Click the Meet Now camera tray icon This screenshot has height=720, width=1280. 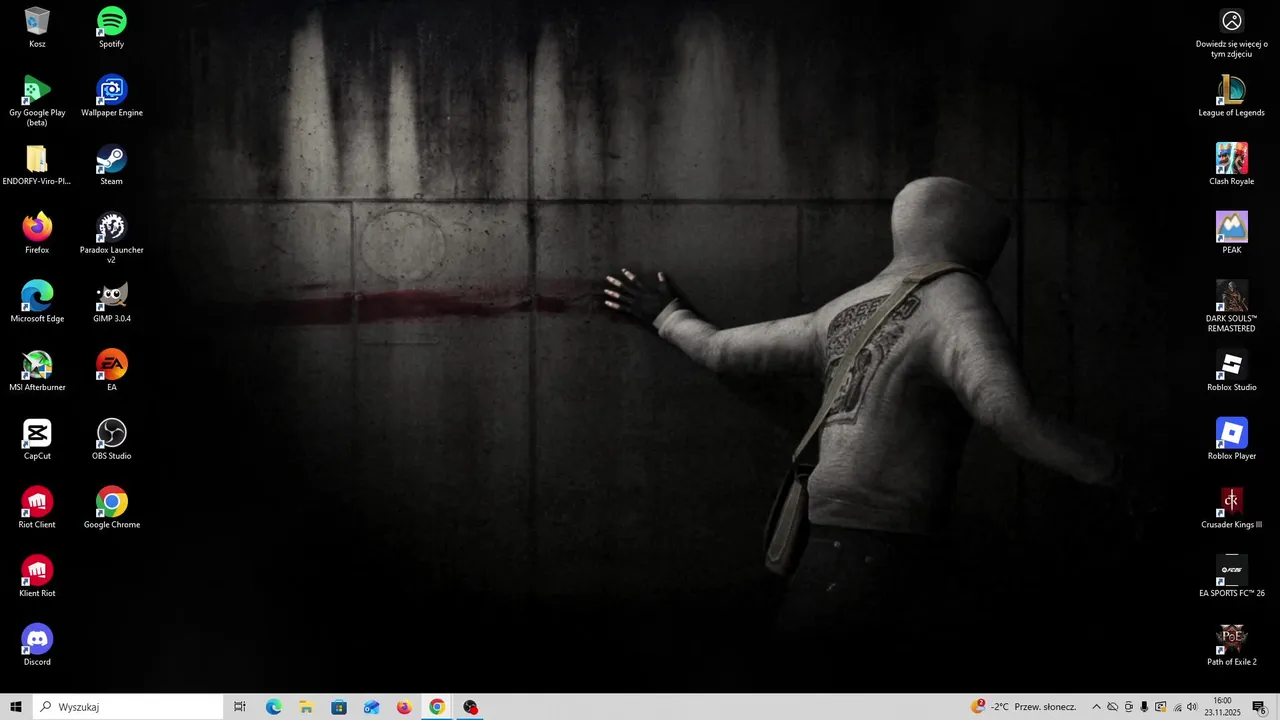point(1128,707)
